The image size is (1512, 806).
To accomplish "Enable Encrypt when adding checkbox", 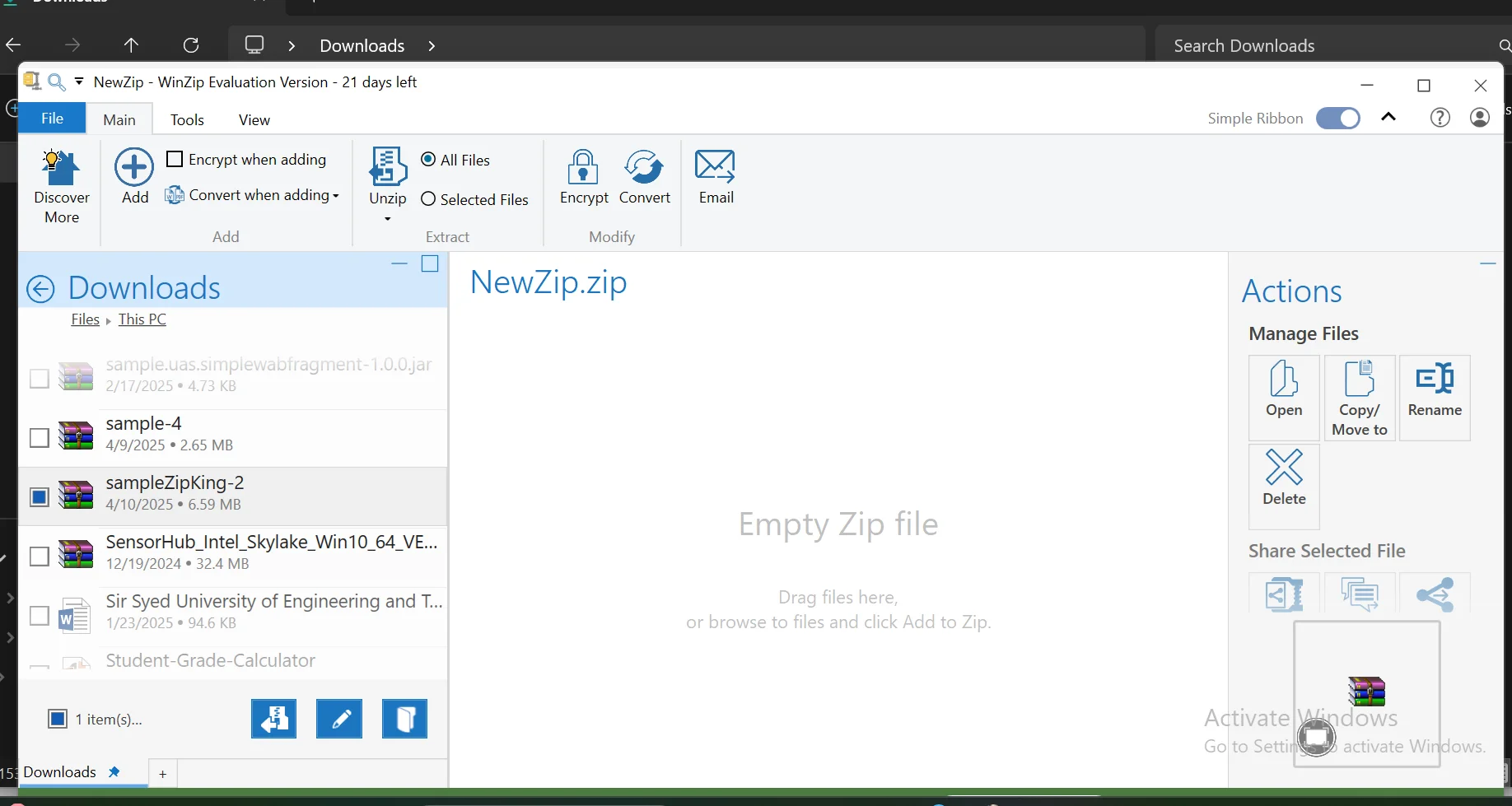I will tap(175, 159).
